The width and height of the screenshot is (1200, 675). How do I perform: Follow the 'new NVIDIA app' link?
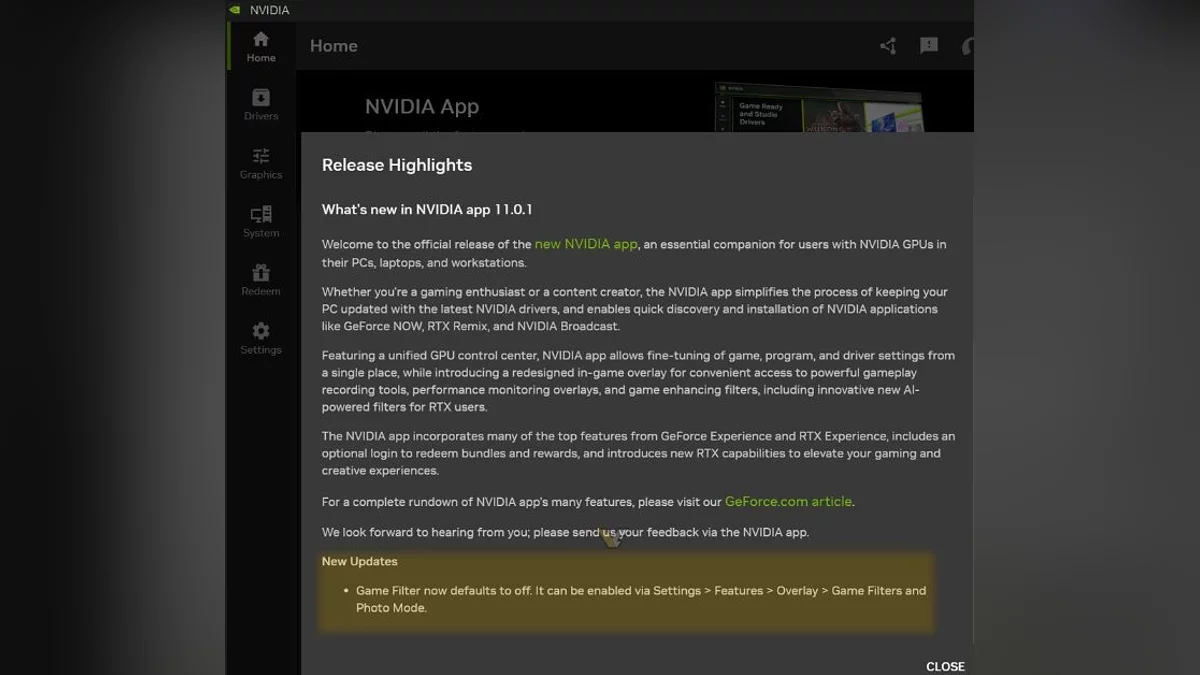point(586,244)
